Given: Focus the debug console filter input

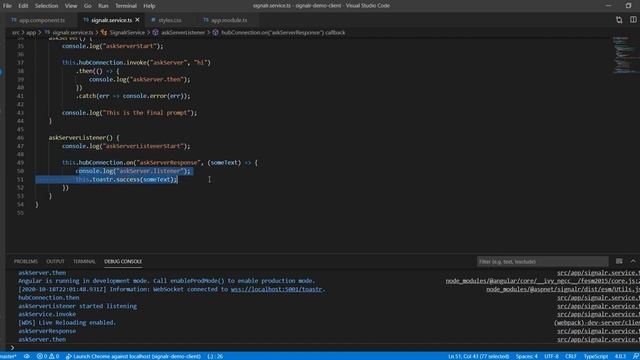Looking at the screenshot, I should point(542,262).
